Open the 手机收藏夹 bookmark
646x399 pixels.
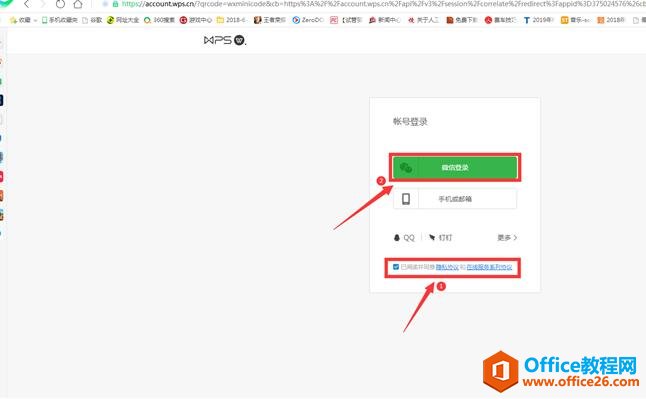click(60, 20)
